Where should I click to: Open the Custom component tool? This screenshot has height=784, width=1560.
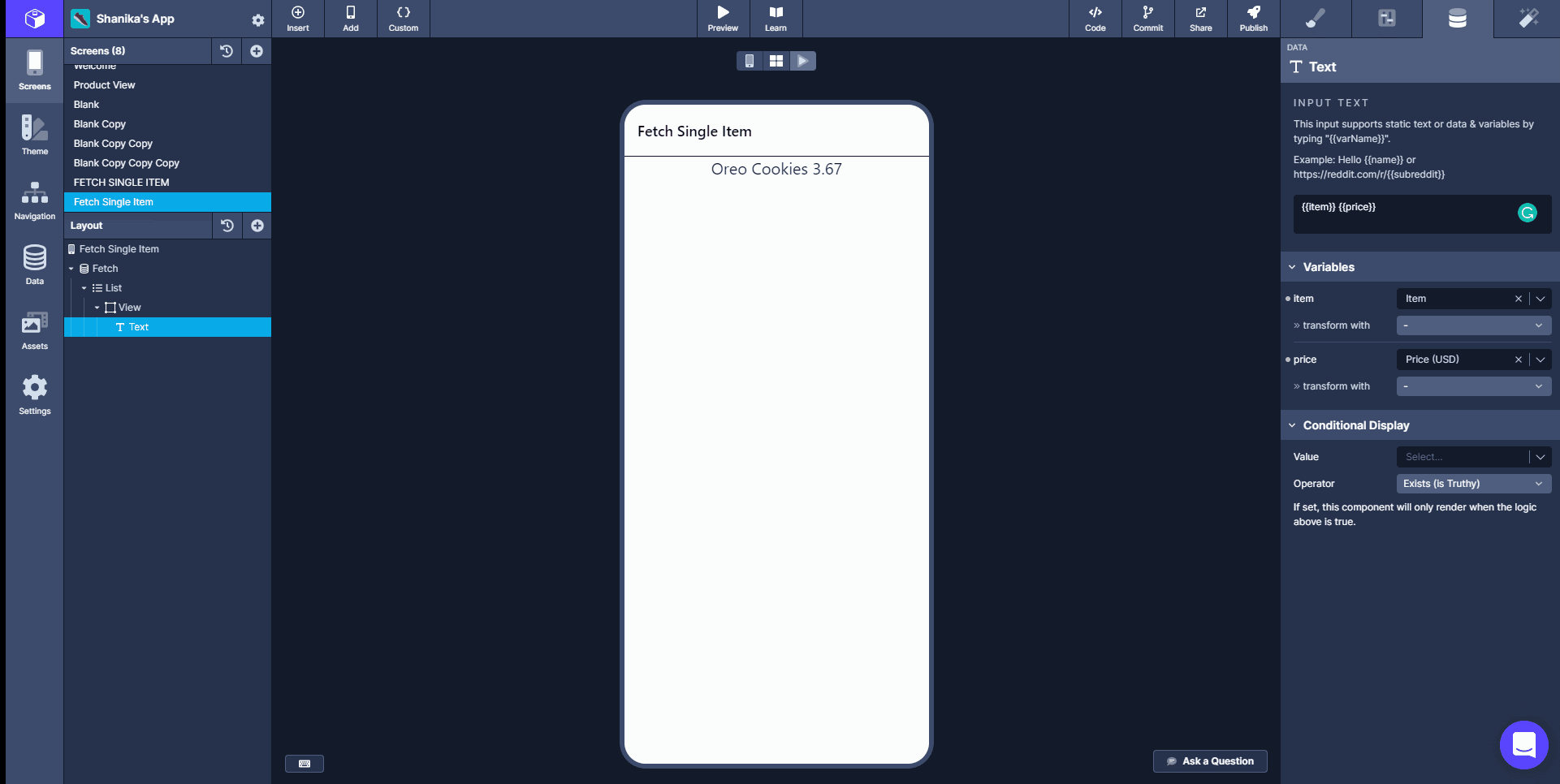pos(403,18)
